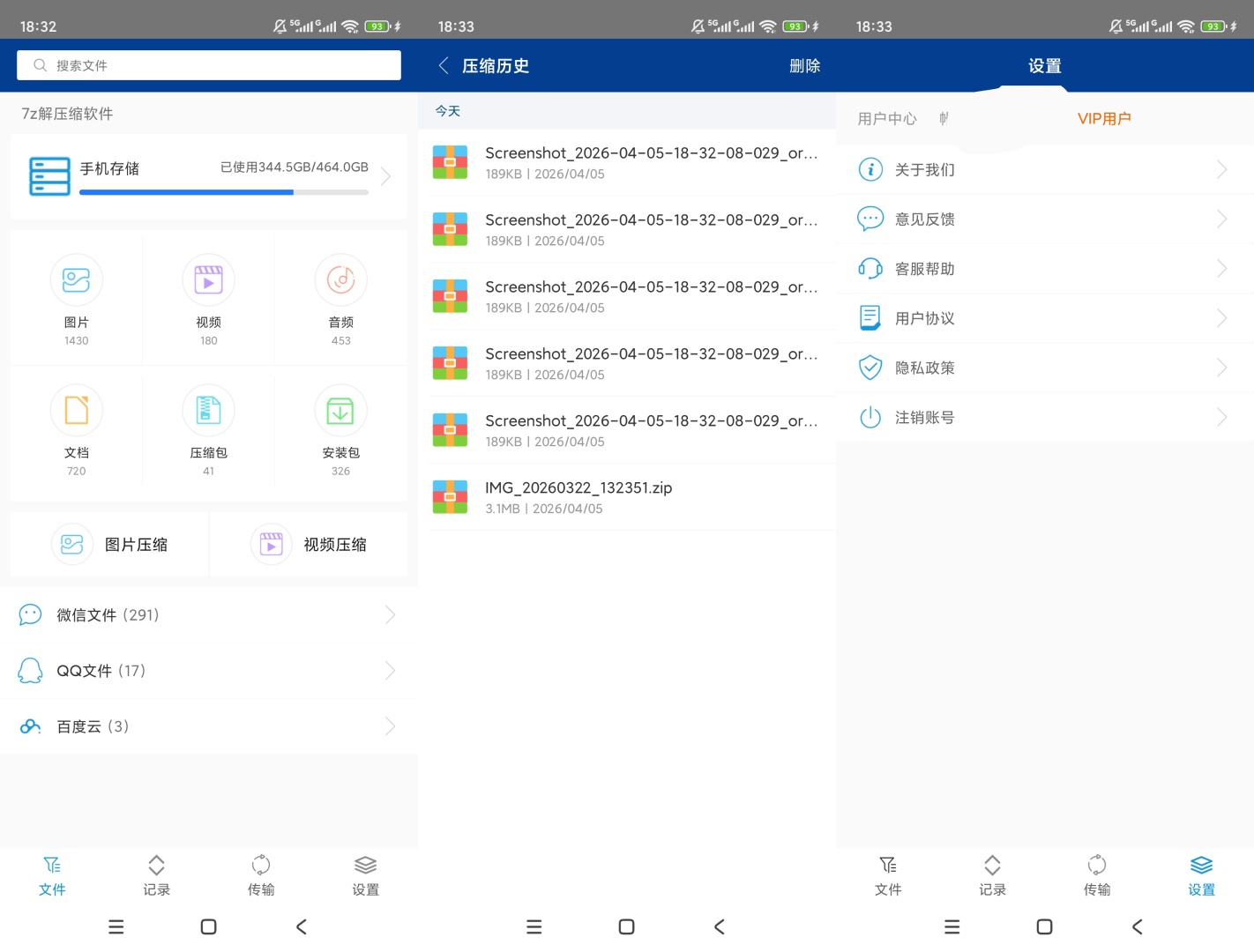Open the 百度云 Baidu Cloud files
1254x952 pixels.
click(208, 725)
